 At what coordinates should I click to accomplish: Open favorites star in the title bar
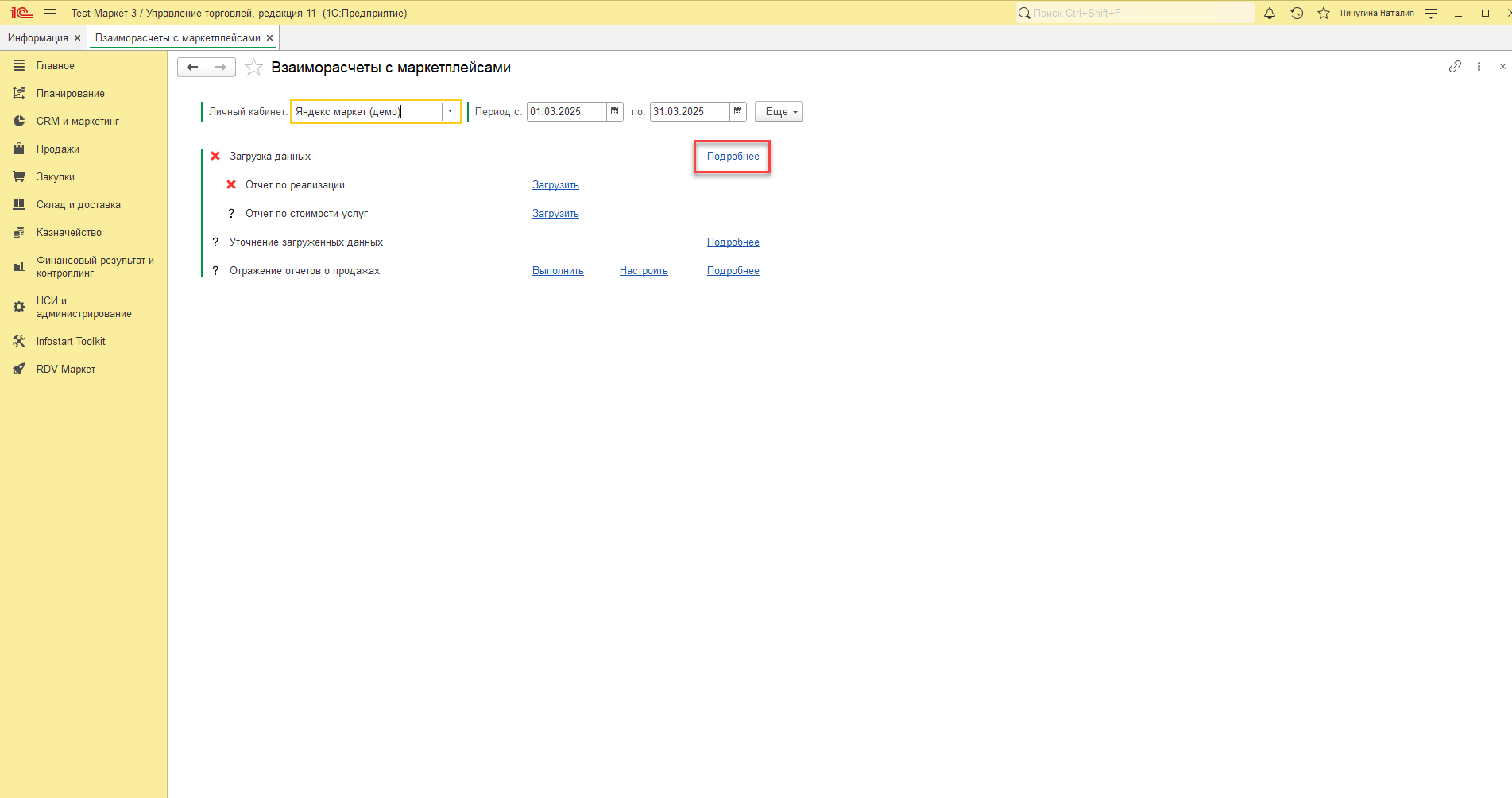coord(1324,13)
